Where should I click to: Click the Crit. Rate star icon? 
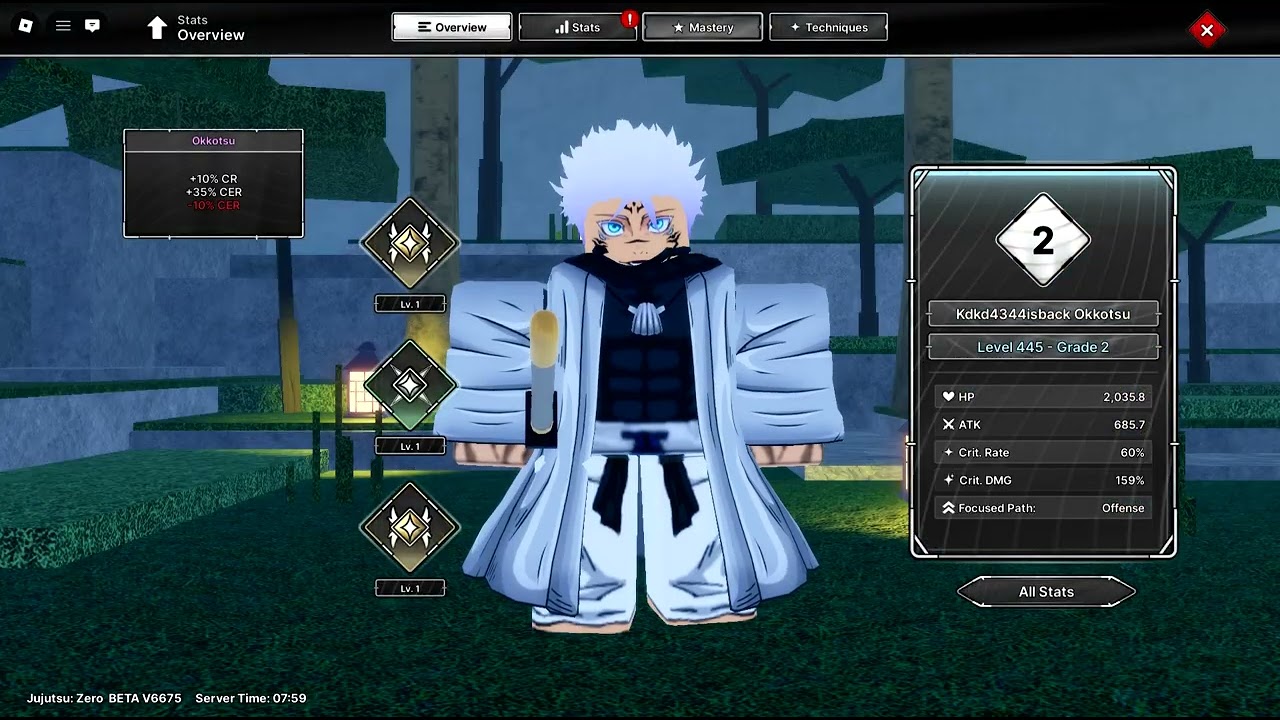pos(948,453)
